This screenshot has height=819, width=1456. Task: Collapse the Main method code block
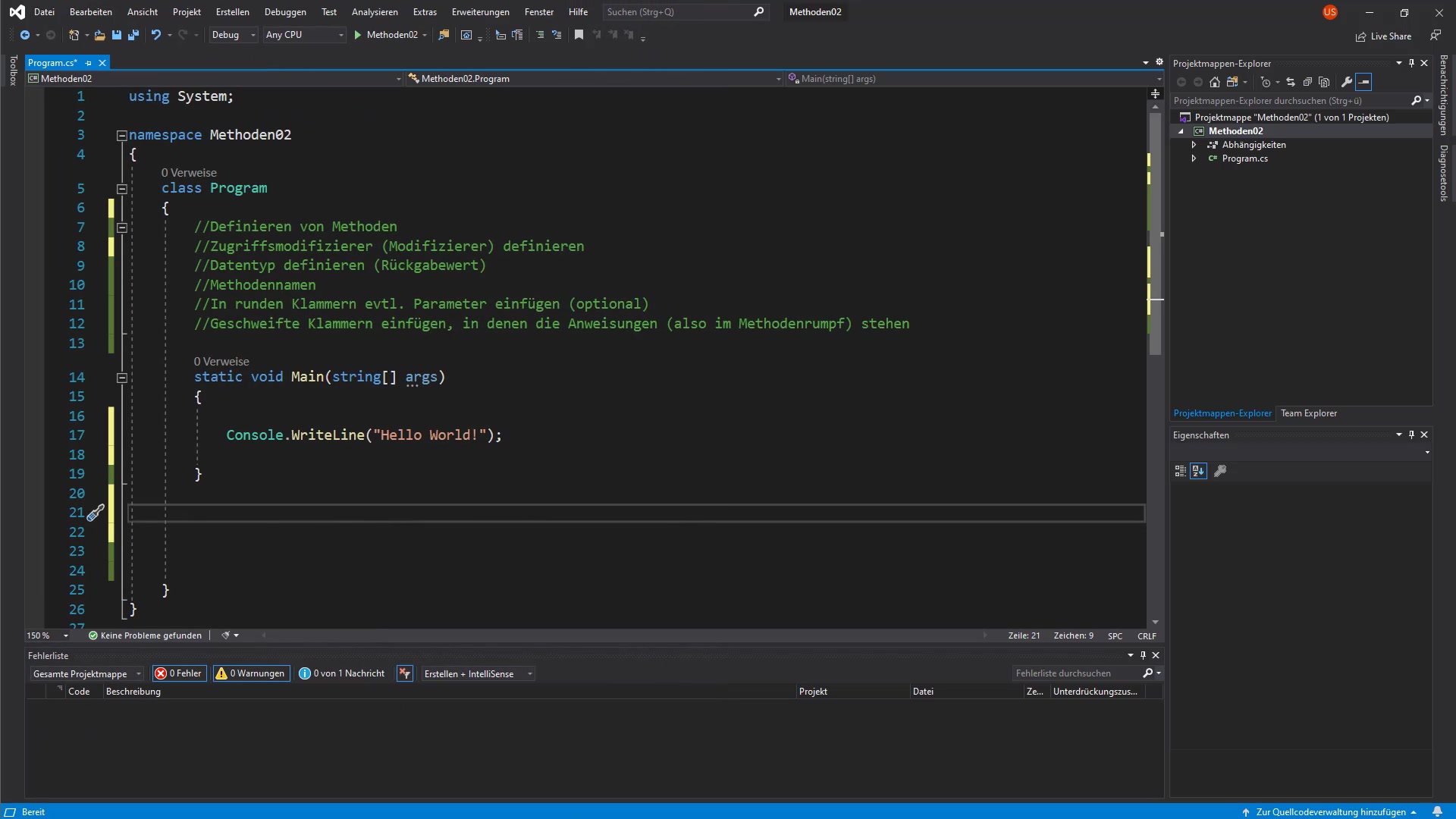tap(122, 378)
